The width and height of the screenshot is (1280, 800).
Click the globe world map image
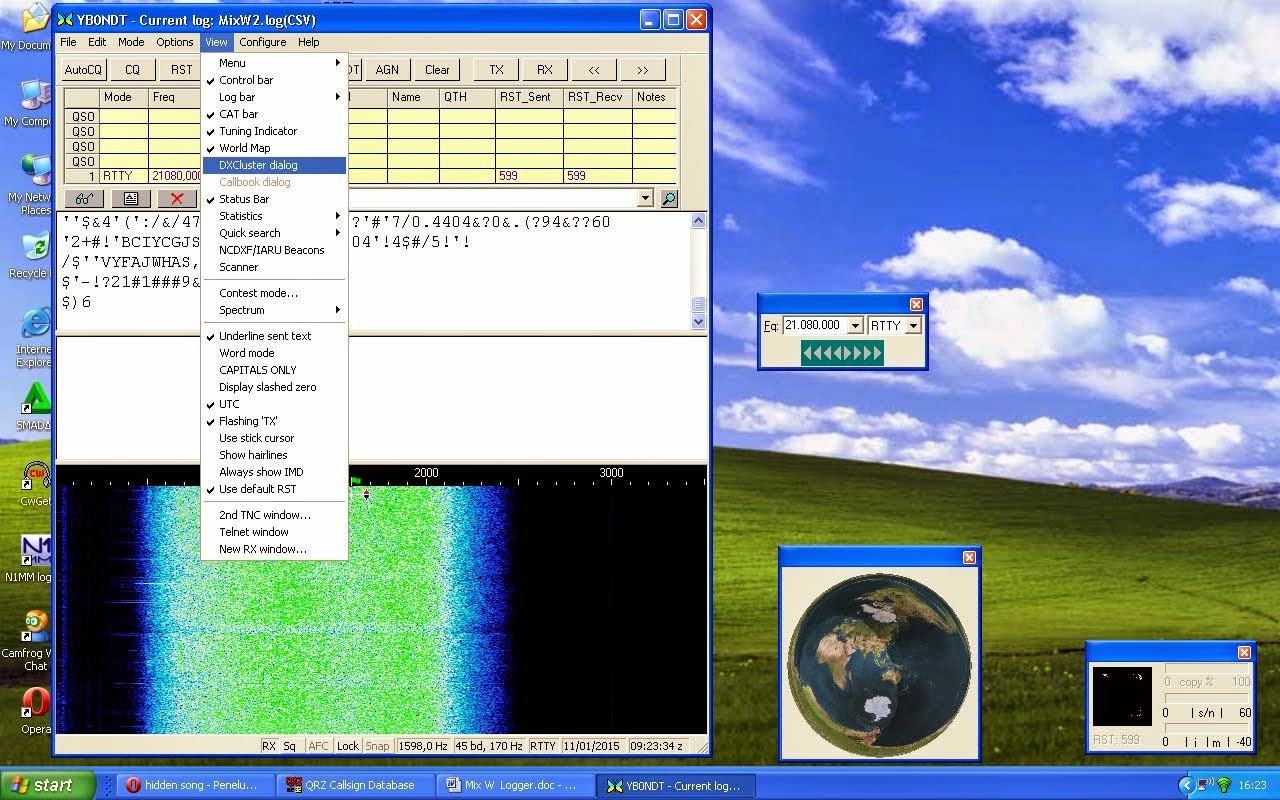click(x=879, y=662)
